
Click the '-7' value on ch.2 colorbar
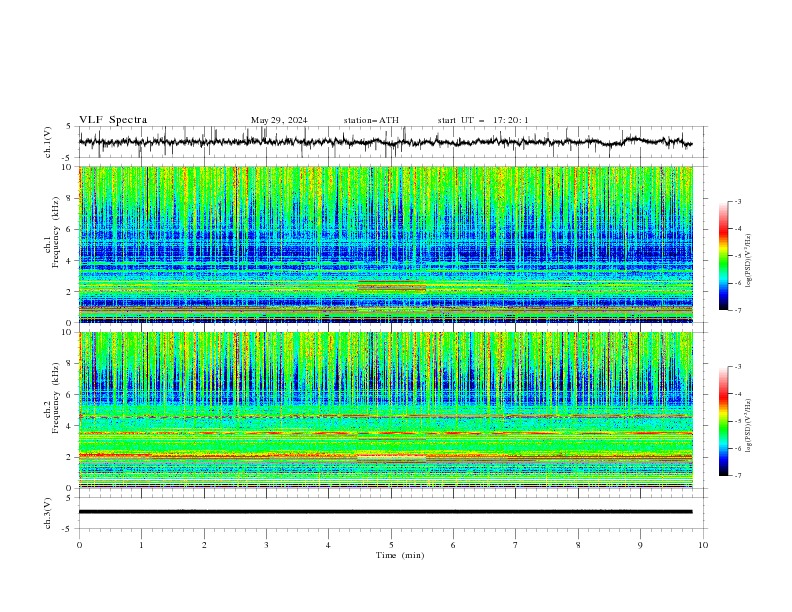(x=737, y=475)
